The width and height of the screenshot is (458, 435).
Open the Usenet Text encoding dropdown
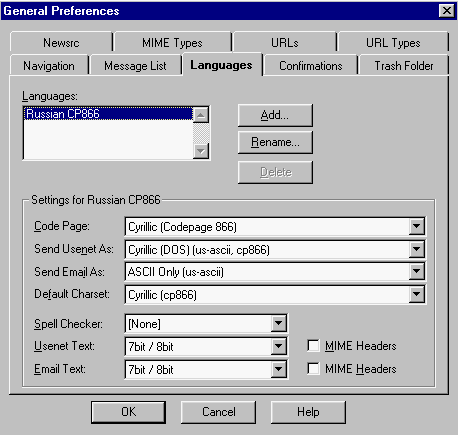click(x=279, y=346)
